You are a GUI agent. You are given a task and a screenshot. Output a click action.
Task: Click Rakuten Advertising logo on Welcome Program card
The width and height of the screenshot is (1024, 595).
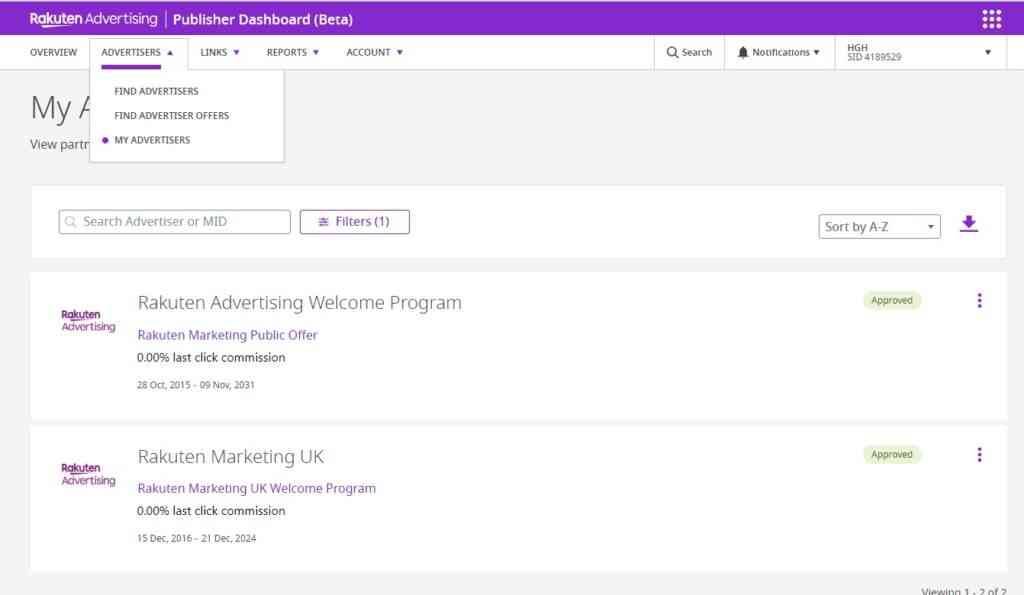(x=88, y=321)
